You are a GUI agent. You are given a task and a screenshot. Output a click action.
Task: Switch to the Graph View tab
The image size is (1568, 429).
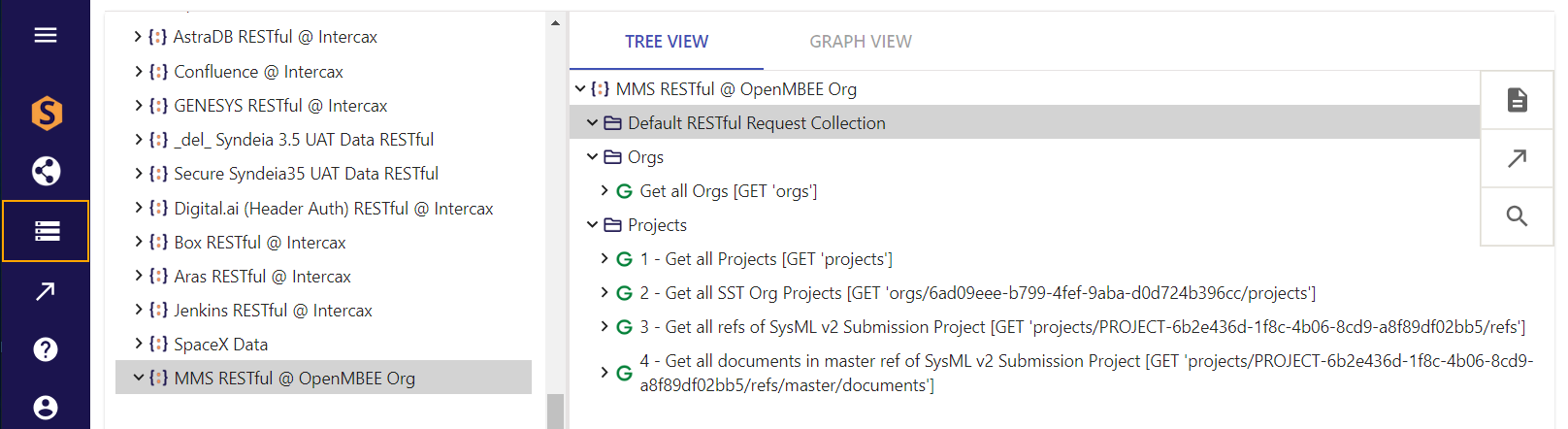coord(860,42)
